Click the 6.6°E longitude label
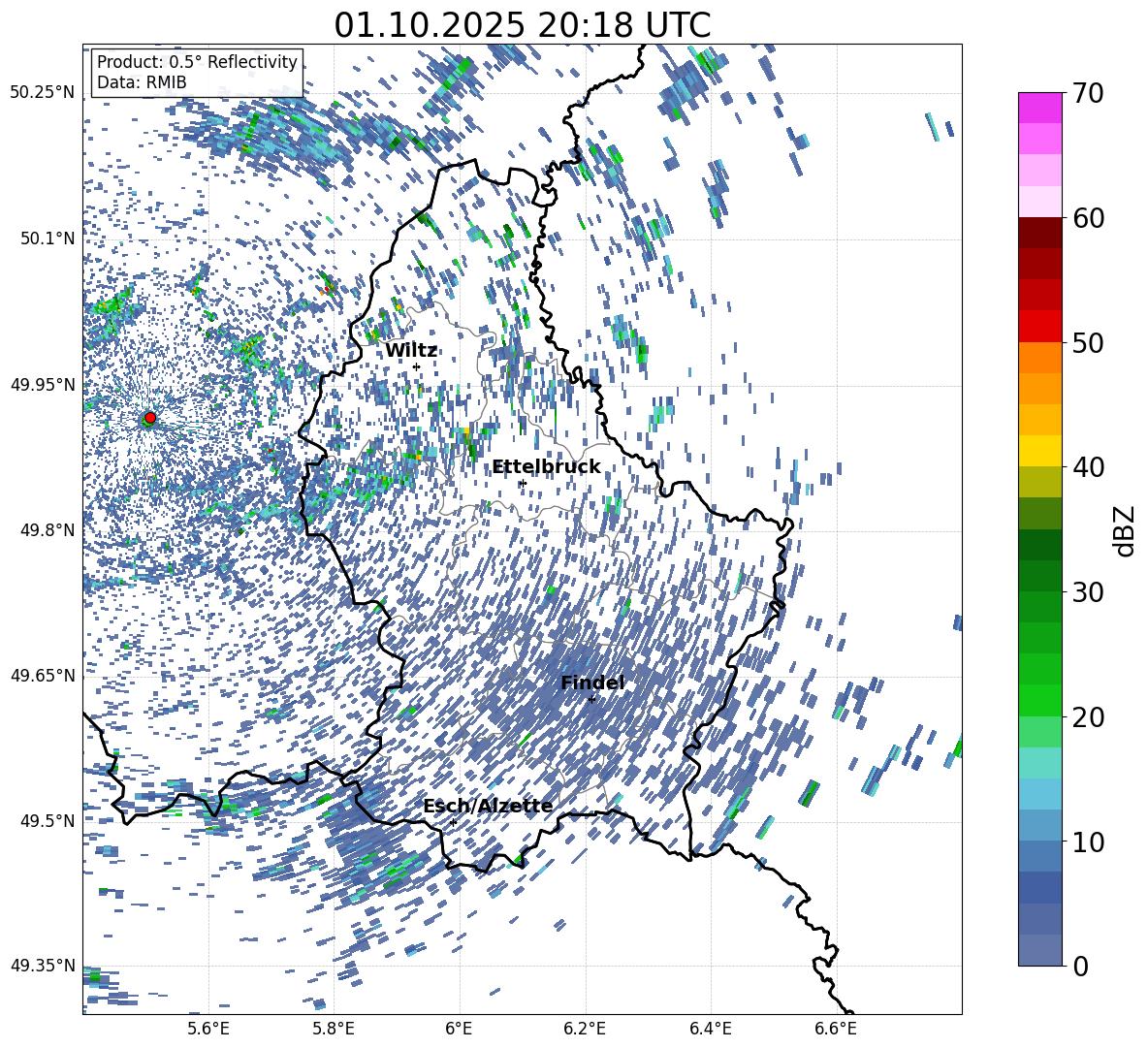 (836, 1029)
